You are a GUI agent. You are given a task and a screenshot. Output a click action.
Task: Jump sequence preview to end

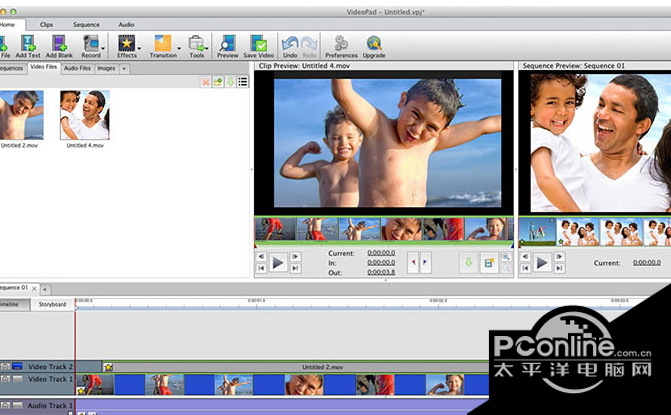click(559, 268)
